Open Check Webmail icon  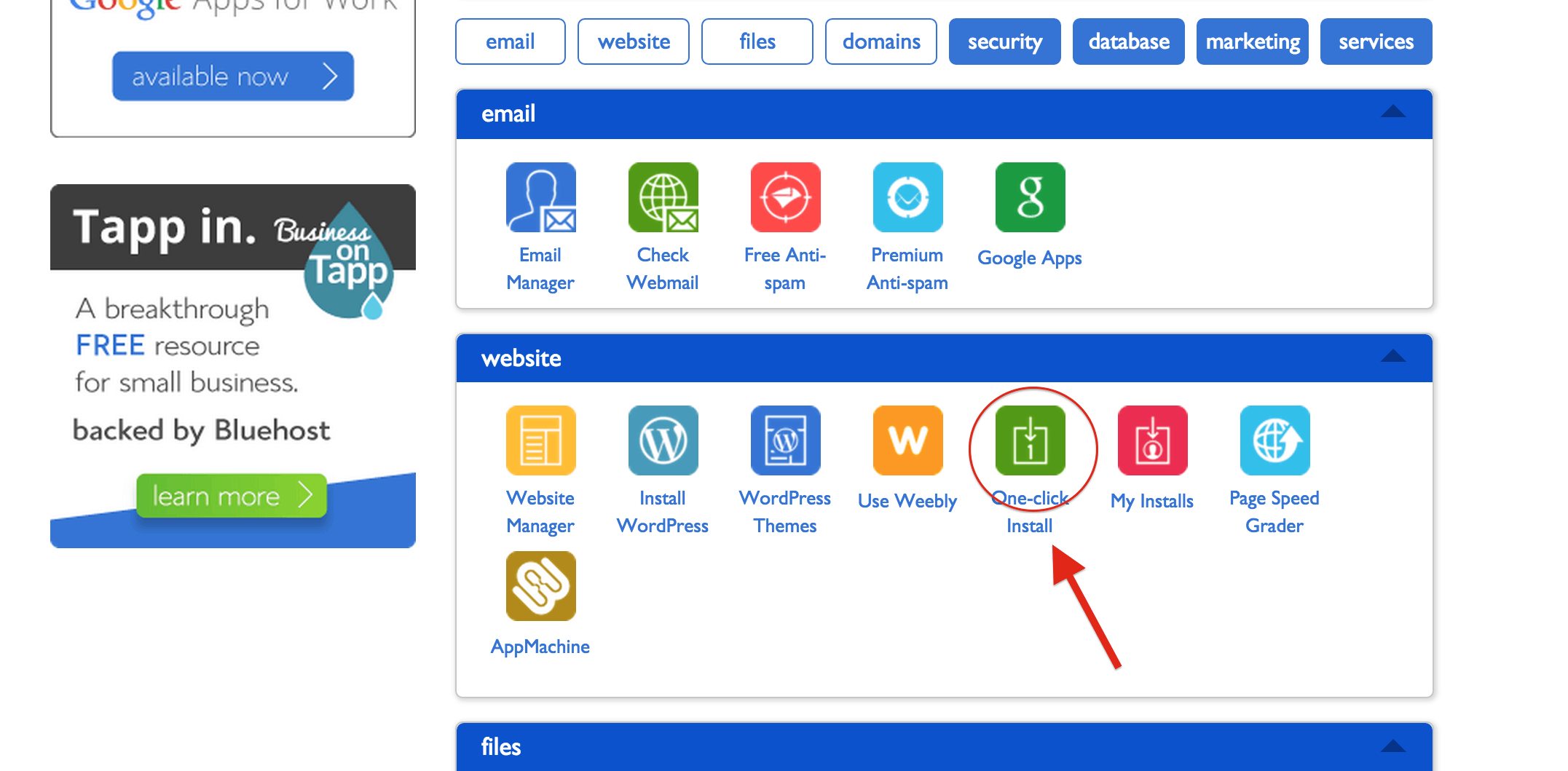pos(663,197)
